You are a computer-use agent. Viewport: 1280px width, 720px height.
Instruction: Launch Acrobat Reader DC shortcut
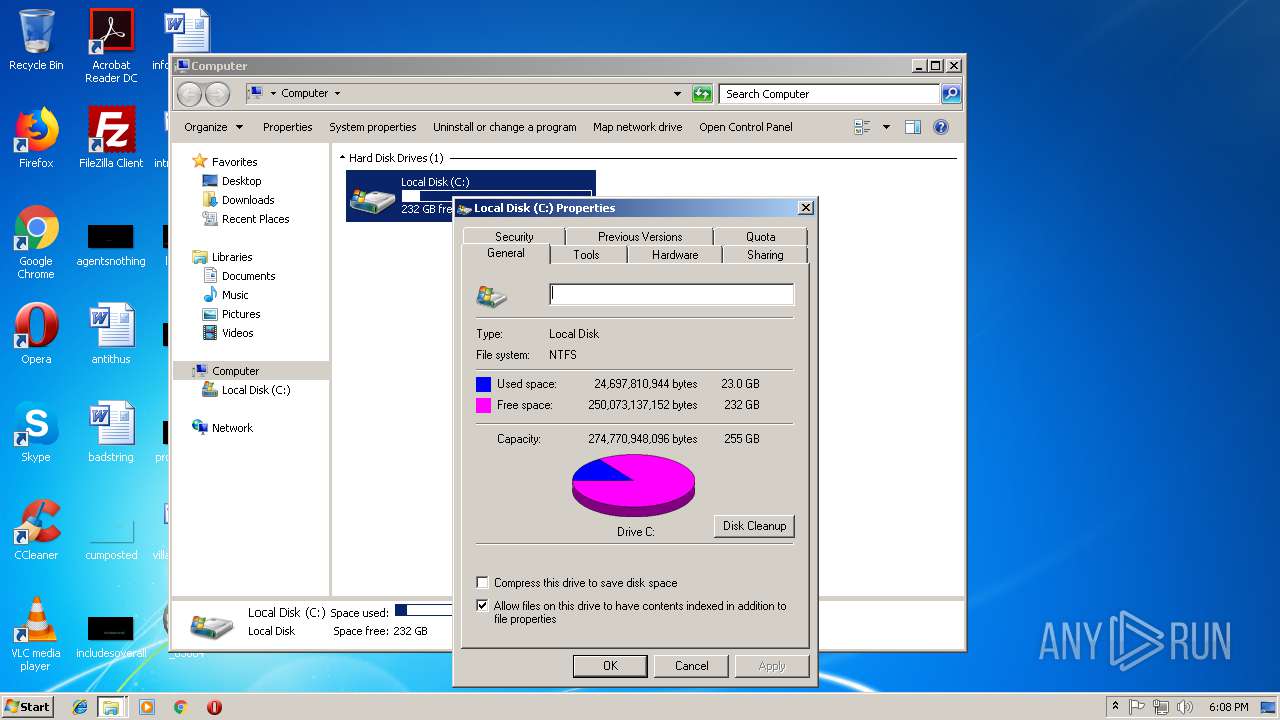(x=111, y=46)
